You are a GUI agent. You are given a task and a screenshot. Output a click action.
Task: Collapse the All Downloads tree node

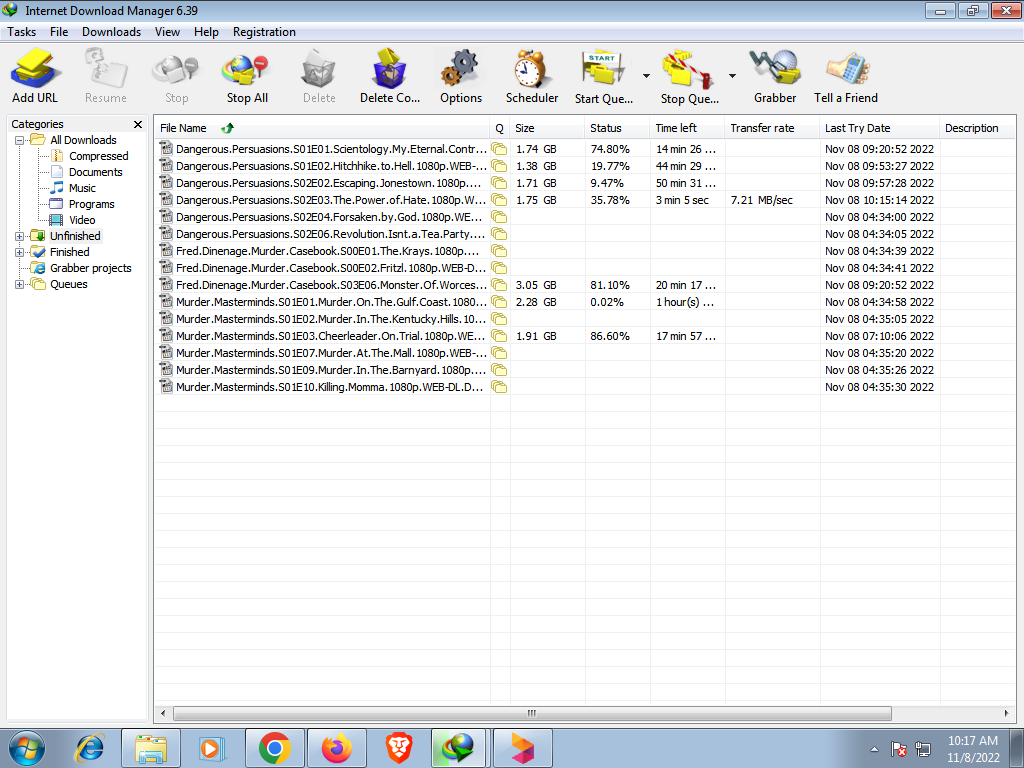(x=20, y=140)
